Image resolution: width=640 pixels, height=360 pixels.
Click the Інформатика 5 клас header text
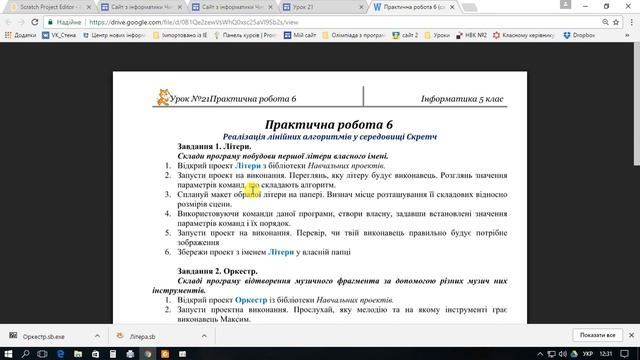[x=462, y=99]
